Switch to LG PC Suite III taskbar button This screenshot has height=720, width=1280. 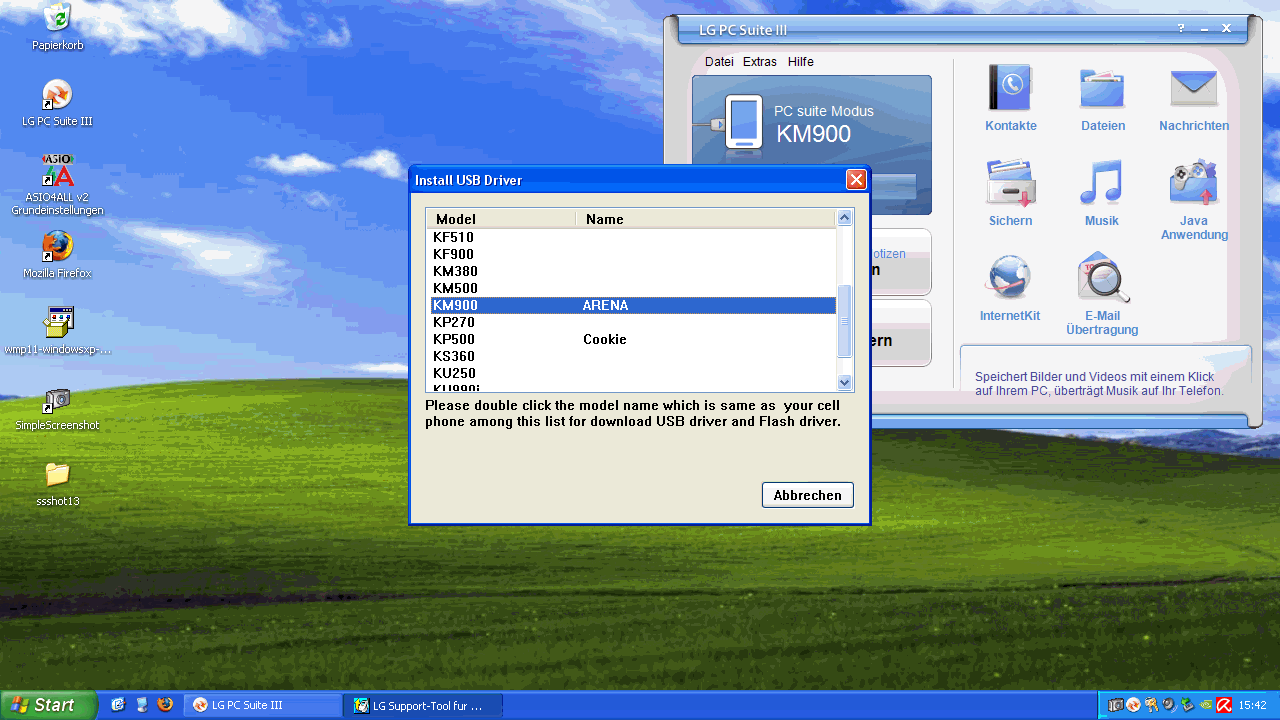point(264,705)
